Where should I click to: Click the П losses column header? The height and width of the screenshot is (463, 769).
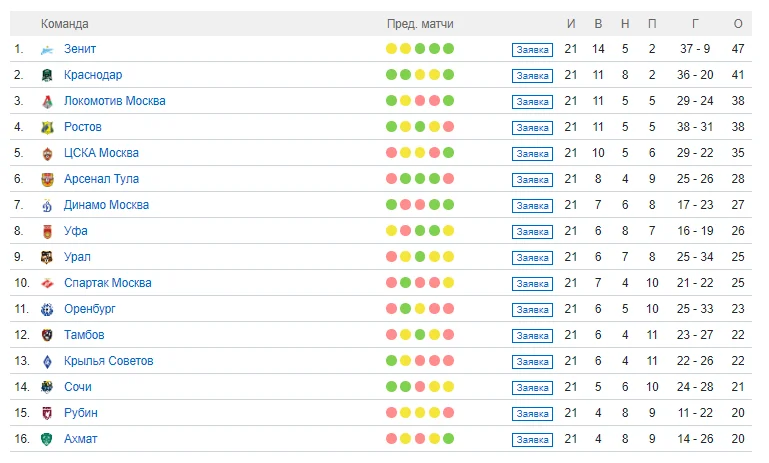pyautogui.click(x=652, y=24)
